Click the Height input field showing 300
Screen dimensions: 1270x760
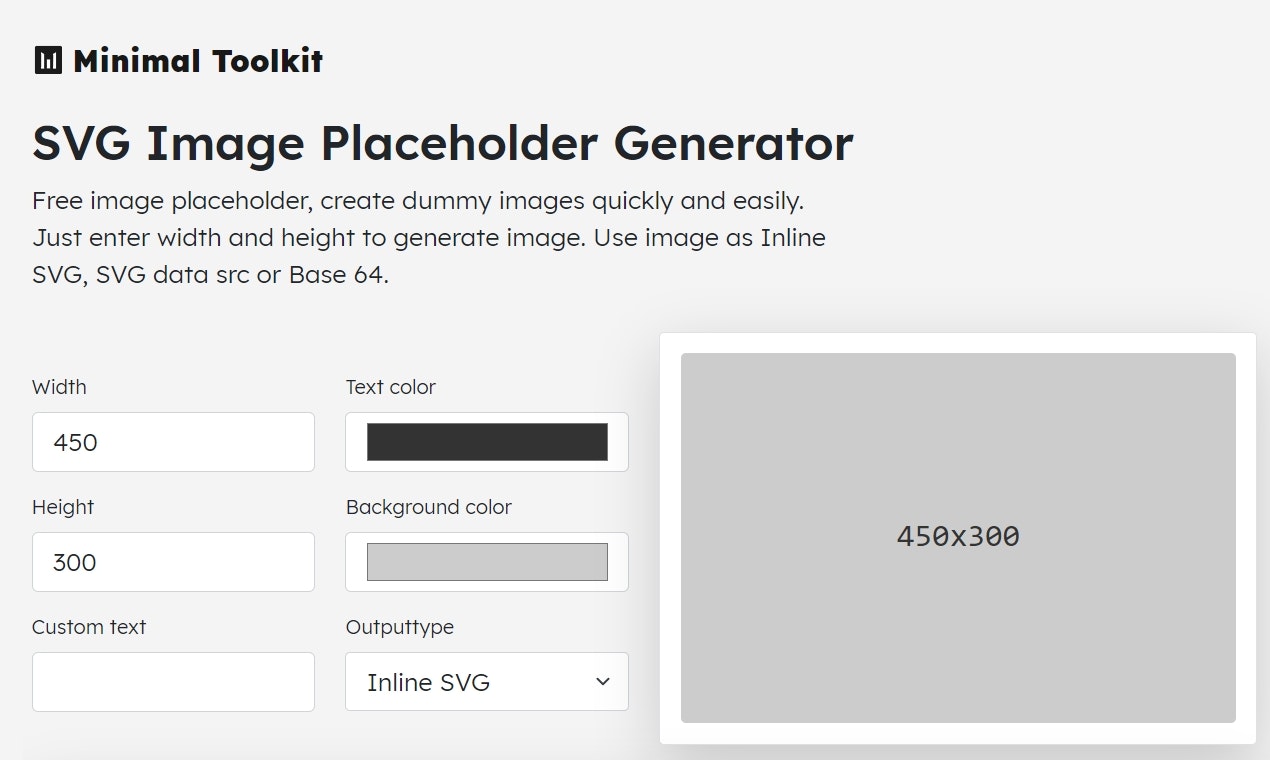click(173, 562)
